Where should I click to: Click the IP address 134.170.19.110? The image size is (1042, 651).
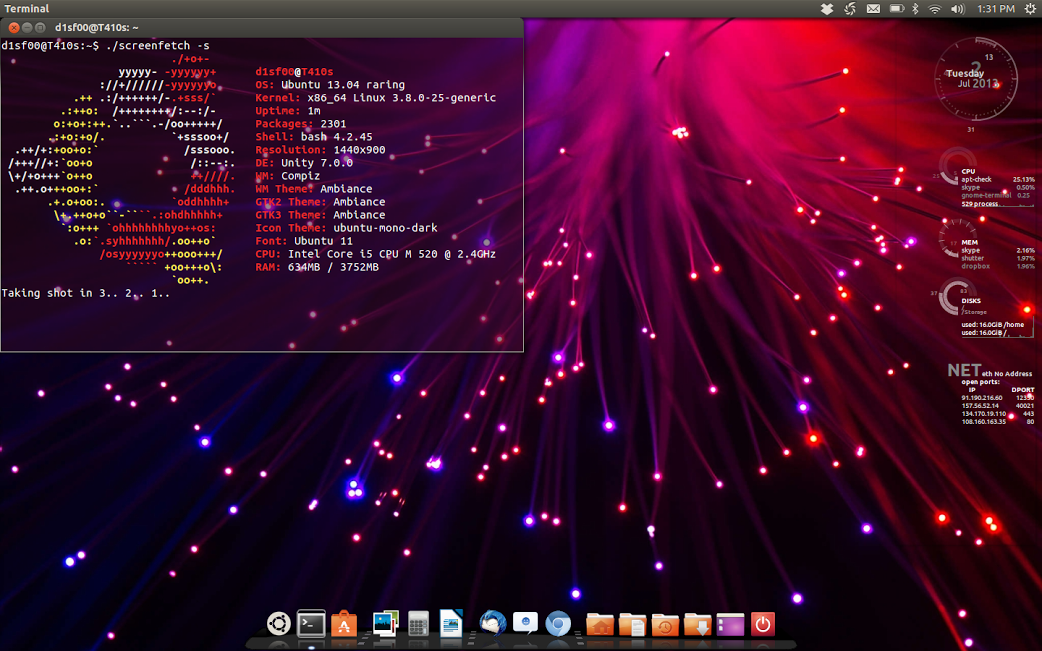[984, 414]
